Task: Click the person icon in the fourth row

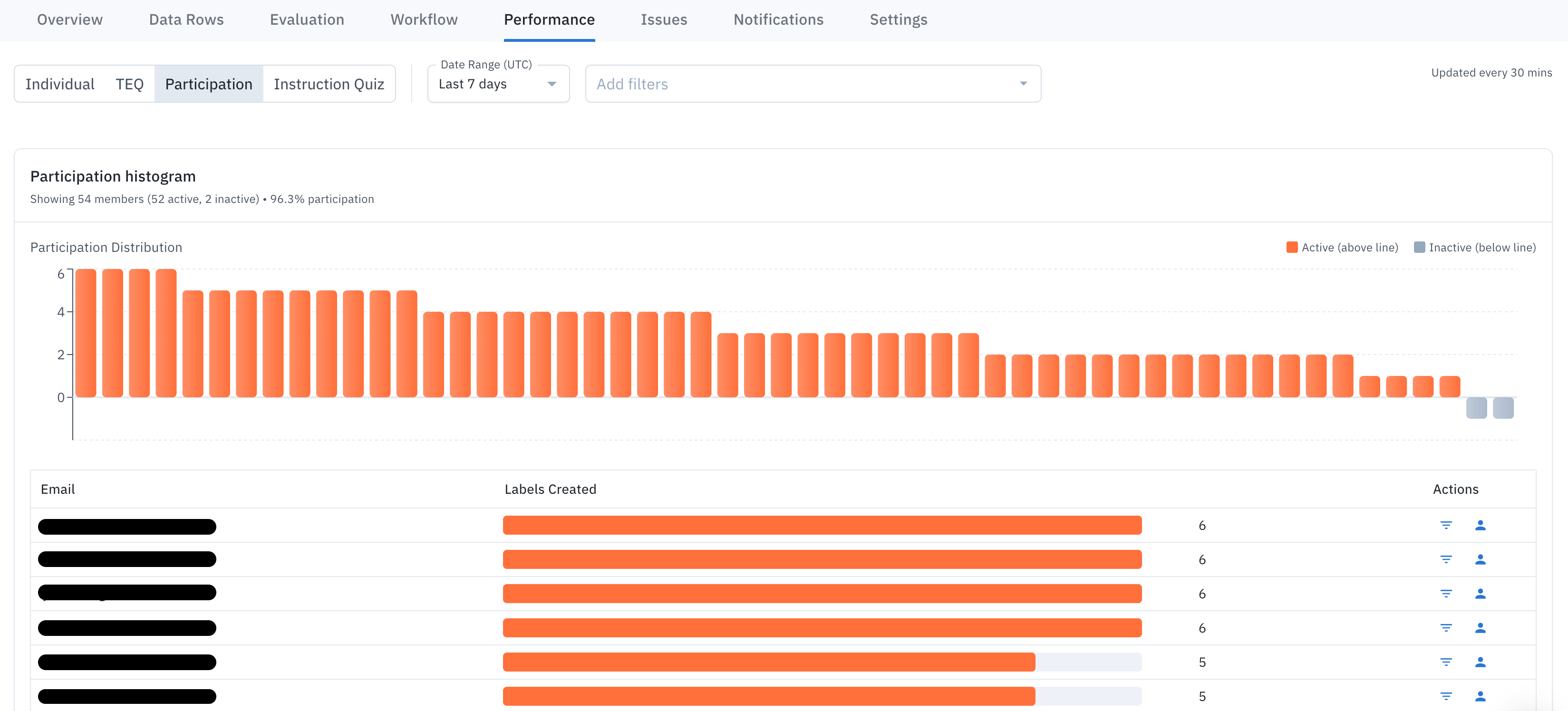Action: click(1481, 628)
